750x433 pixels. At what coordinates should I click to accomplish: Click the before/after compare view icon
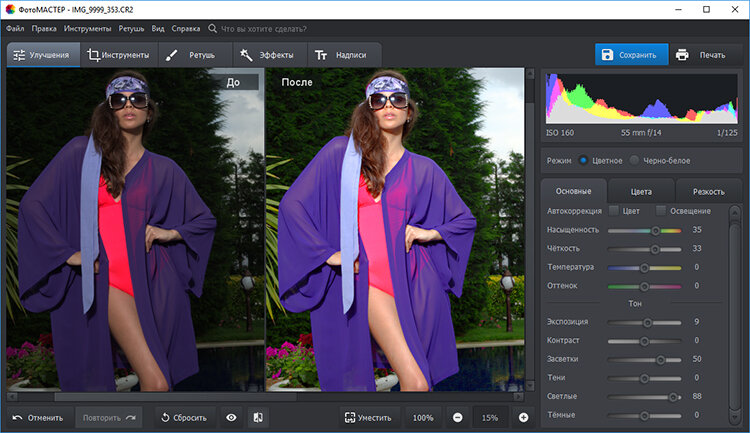click(258, 417)
